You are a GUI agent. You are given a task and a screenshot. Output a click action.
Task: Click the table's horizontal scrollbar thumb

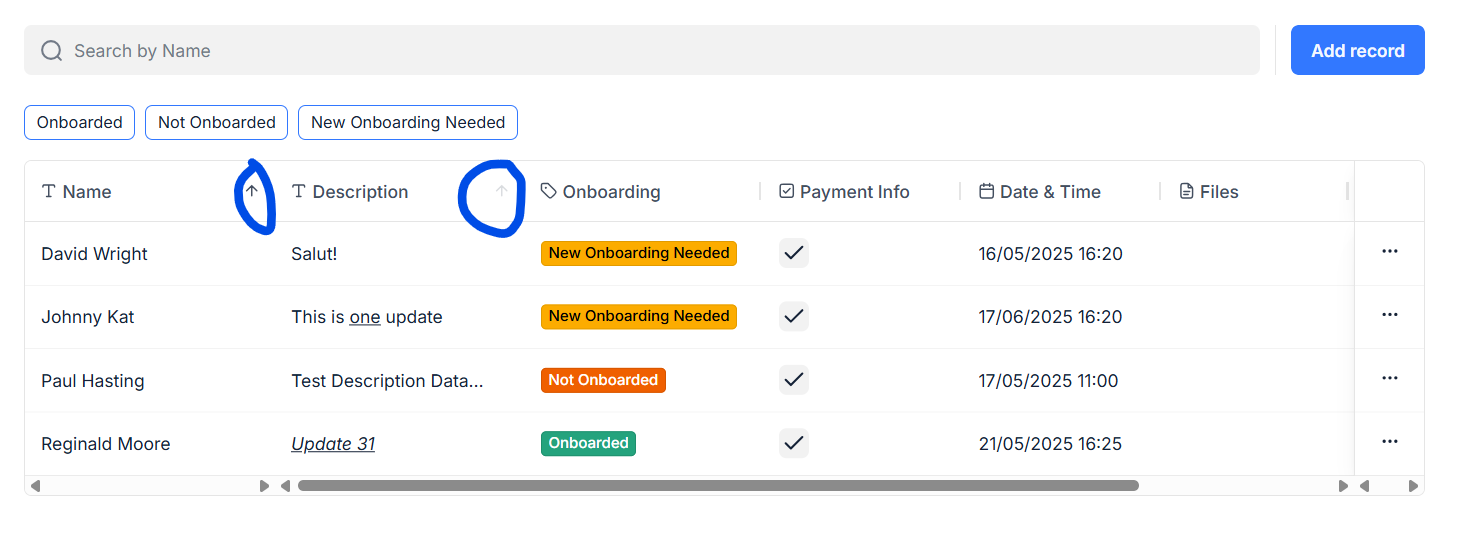(718, 486)
